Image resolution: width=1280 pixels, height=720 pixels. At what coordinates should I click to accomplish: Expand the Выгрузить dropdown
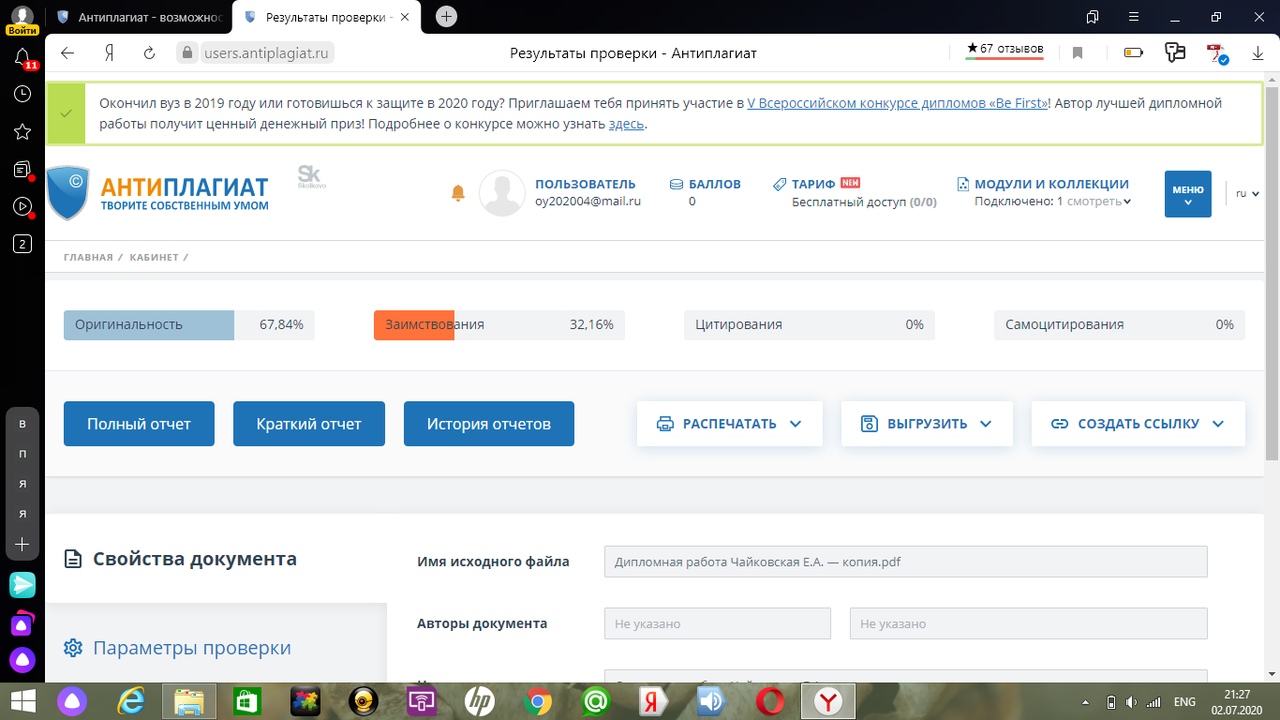click(926, 424)
